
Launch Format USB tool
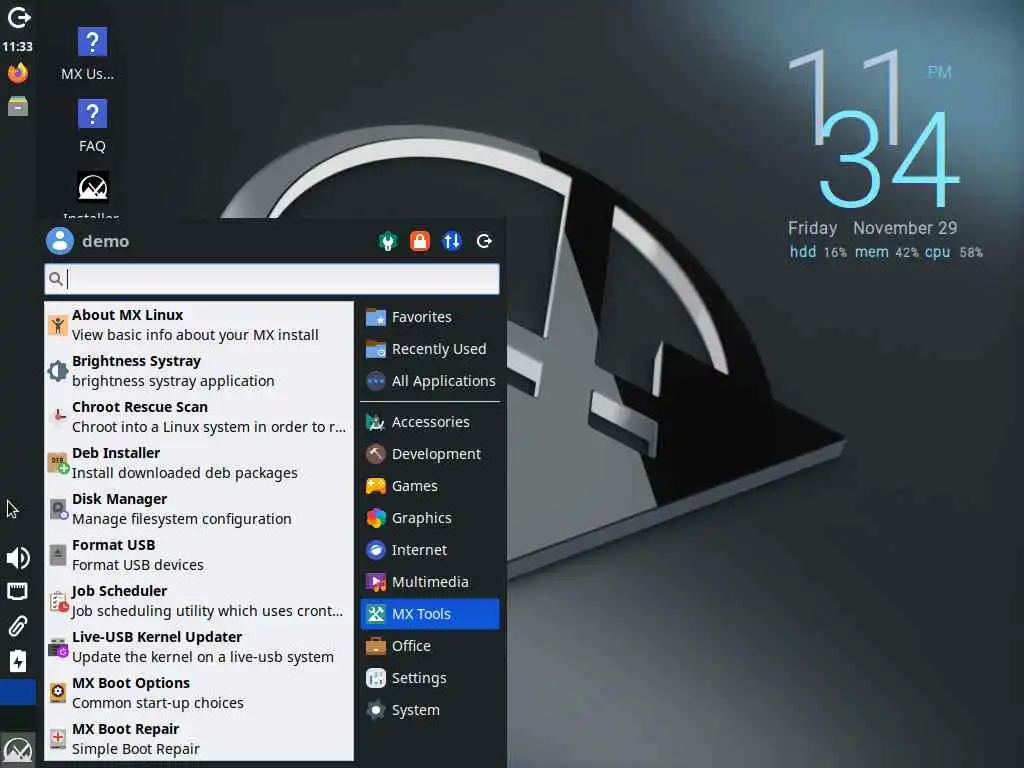(199, 555)
